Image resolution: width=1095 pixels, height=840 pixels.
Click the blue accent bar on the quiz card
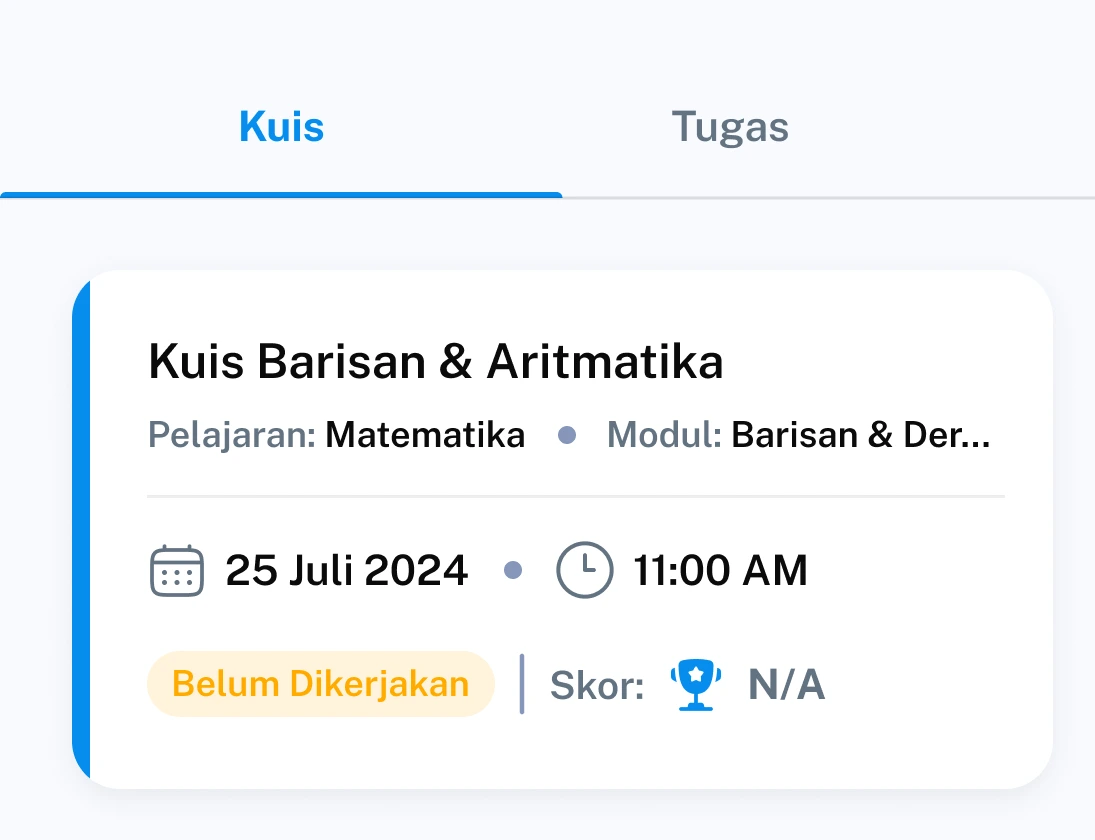[x=81, y=530]
